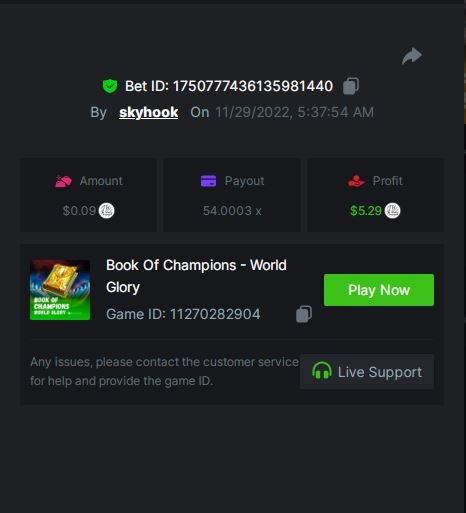
Task: Click the coin icon next to $5.29
Action: click(x=392, y=211)
